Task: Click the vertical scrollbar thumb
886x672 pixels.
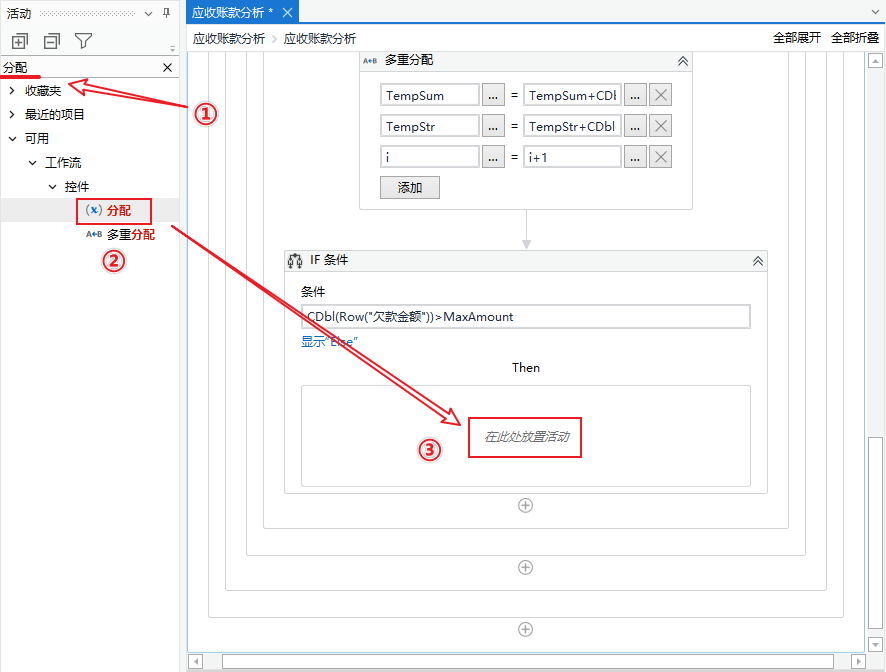Action: click(875, 541)
